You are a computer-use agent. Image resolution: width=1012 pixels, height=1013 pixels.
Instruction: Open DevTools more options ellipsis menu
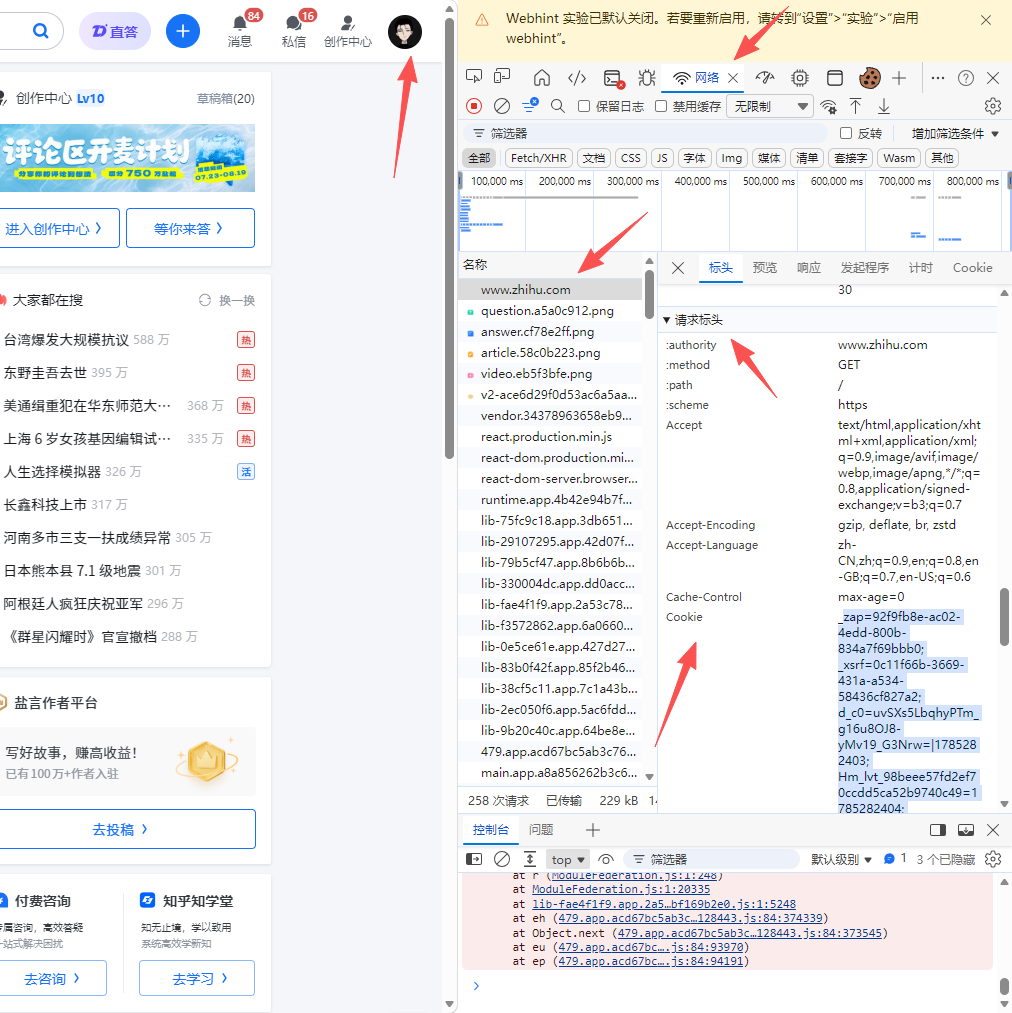[x=938, y=78]
